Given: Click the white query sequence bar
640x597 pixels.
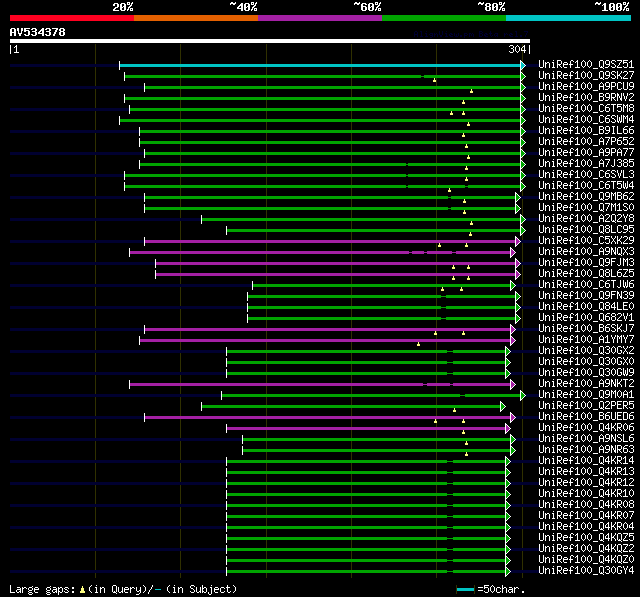Looking at the screenshot, I should [x=270, y=41].
